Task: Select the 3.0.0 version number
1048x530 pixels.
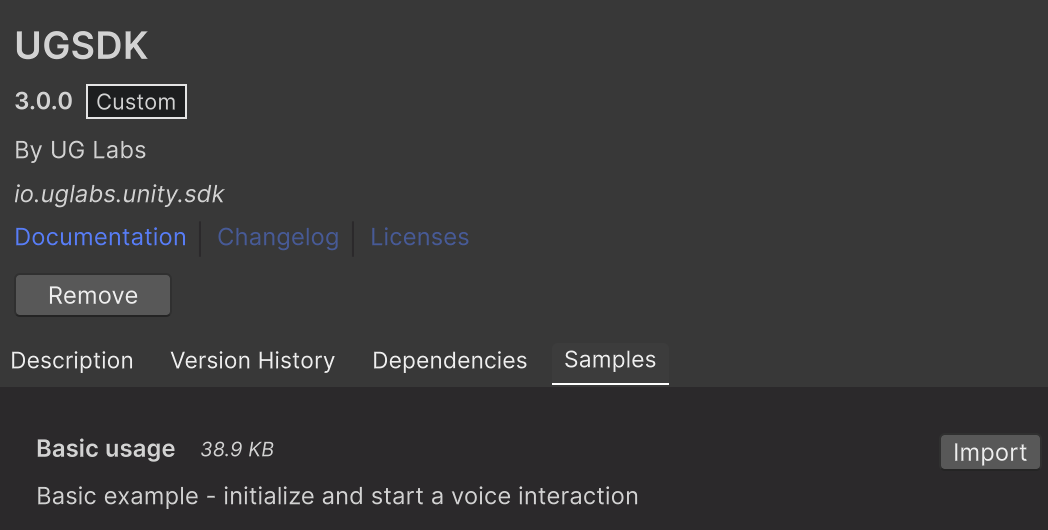Action: click(43, 102)
